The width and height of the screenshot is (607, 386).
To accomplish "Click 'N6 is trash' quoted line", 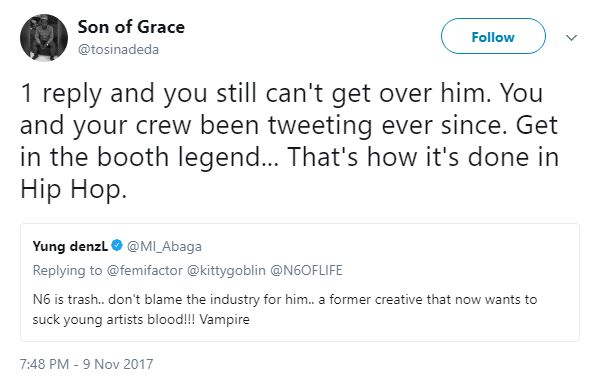I will click(x=66, y=299).
